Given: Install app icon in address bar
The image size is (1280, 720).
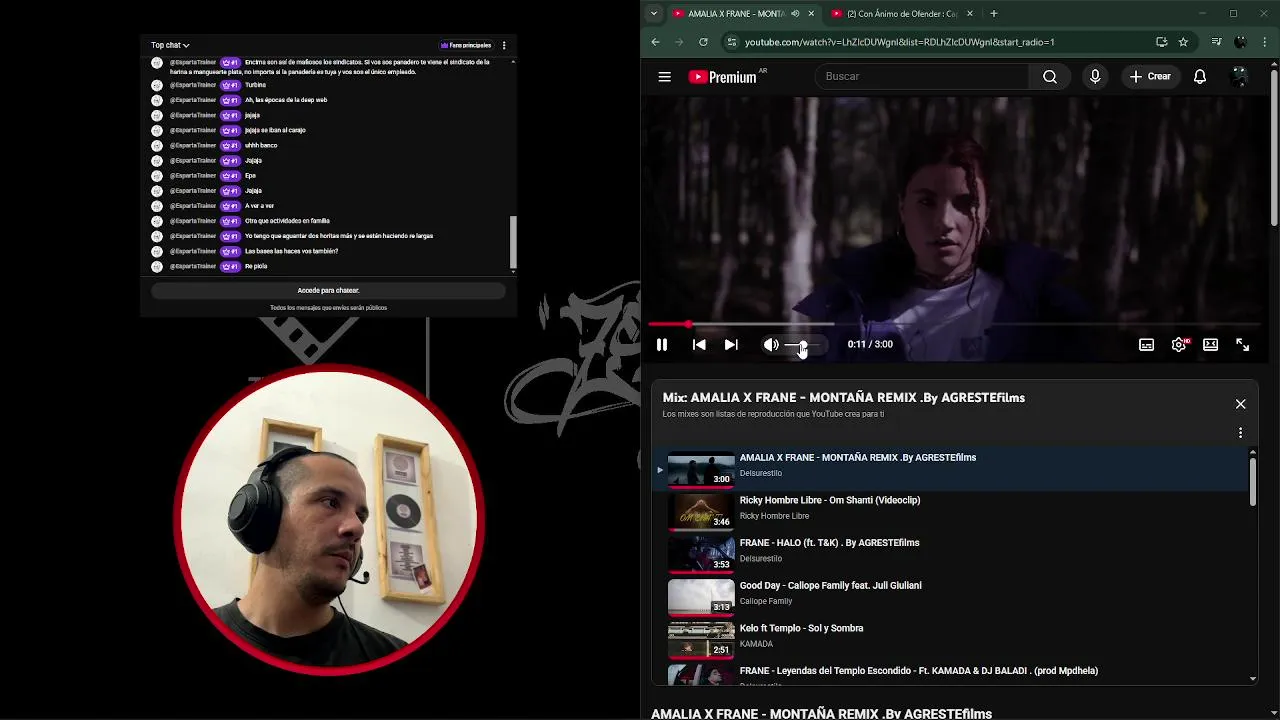Looking at the screenshot, I should 1161,42.
